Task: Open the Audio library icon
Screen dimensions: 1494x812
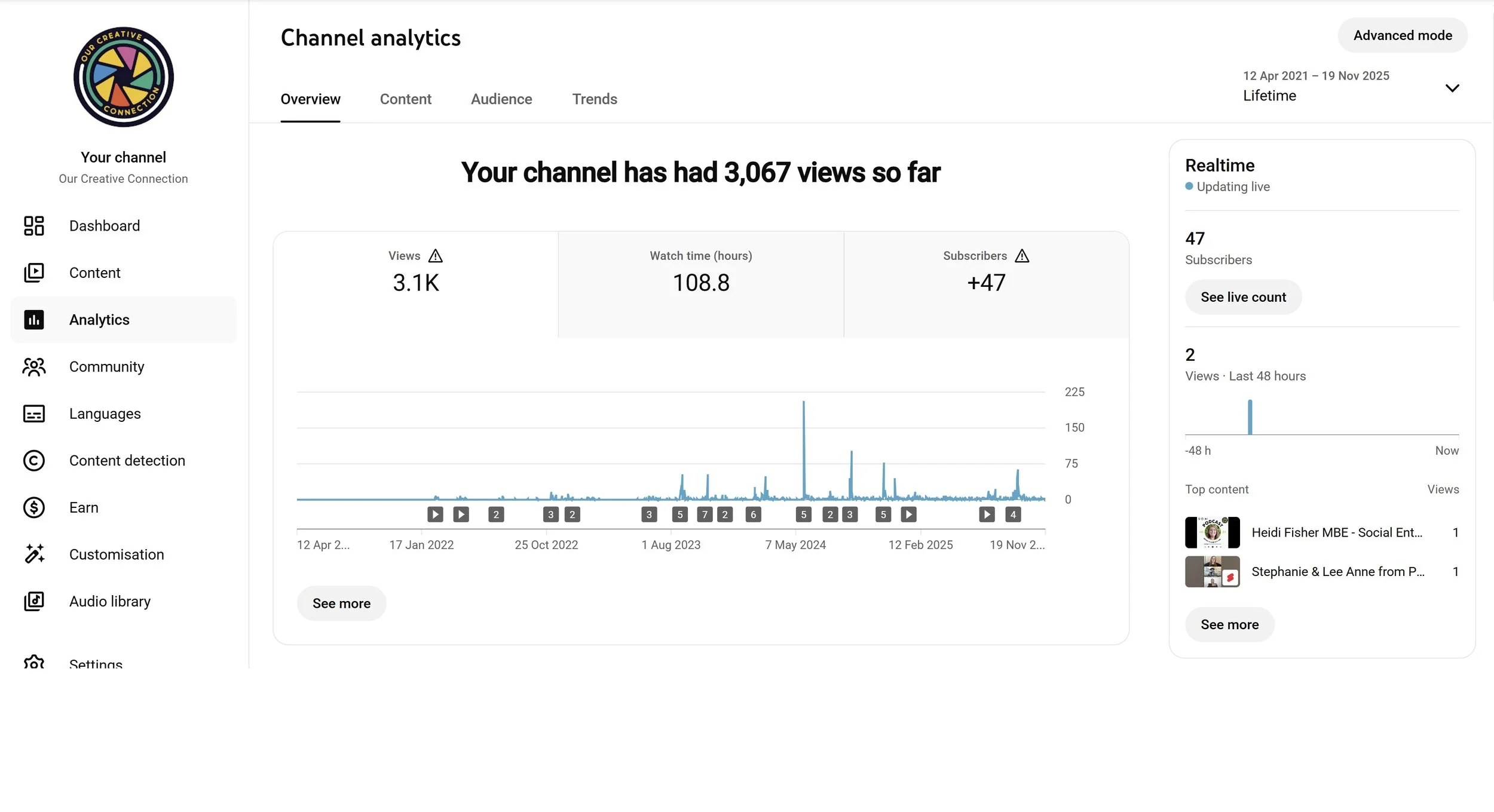Action: (x=34, y=601)
